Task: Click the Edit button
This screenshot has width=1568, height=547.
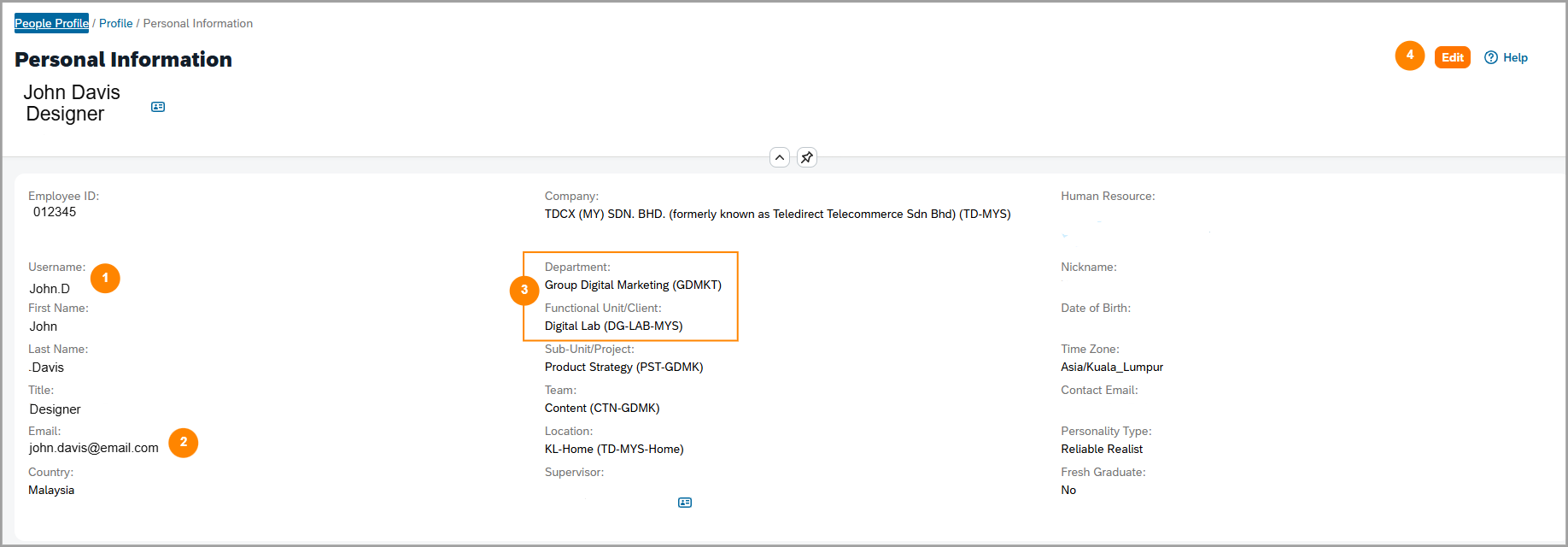Action: pyautogui.click(x=1452, y=57)
